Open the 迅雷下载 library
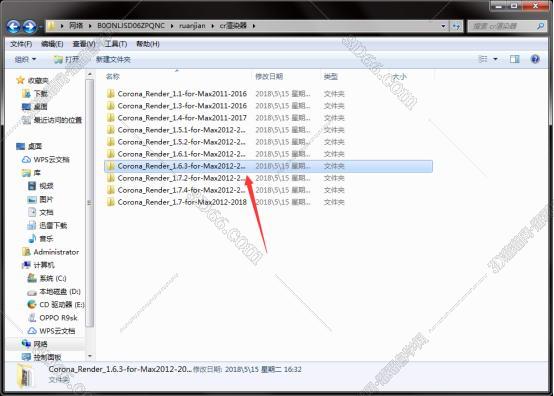Screen dimensions: 554x396 pos(53,225)
